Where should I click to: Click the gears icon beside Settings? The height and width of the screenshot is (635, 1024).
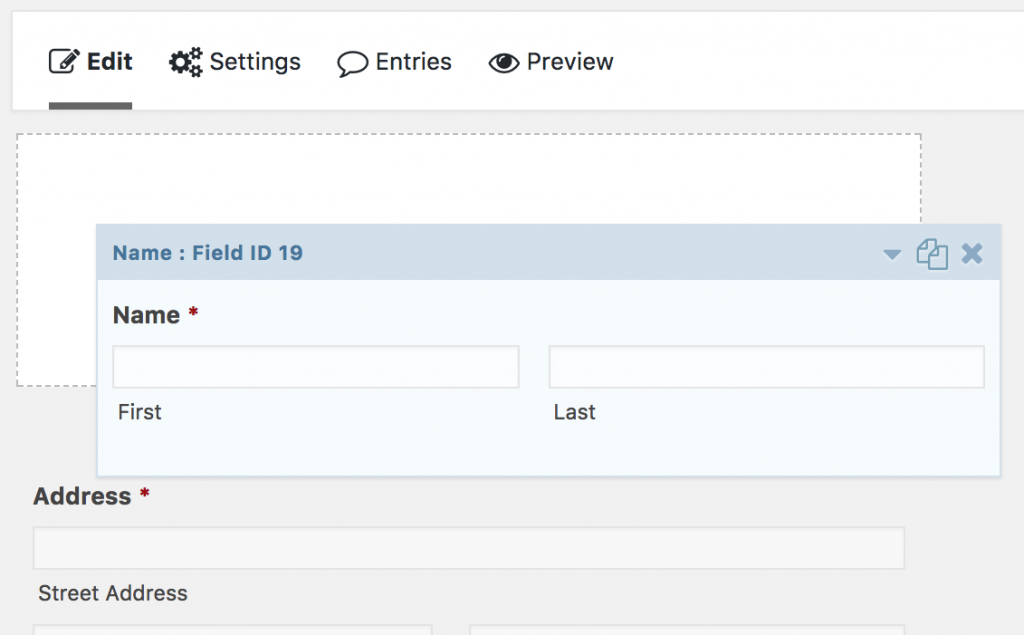tap(185, 62)
